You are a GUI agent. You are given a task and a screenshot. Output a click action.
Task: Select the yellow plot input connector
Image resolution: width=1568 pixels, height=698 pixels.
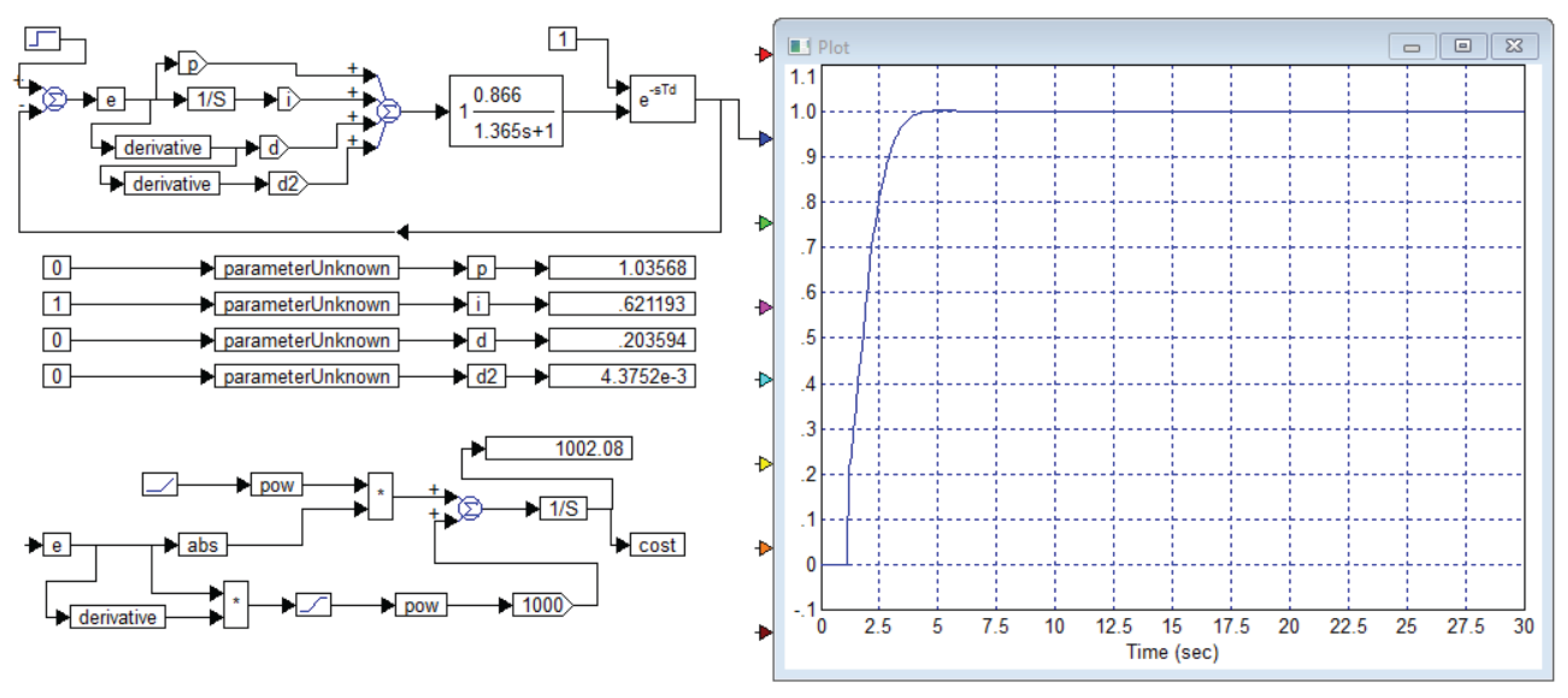[764, 464]
